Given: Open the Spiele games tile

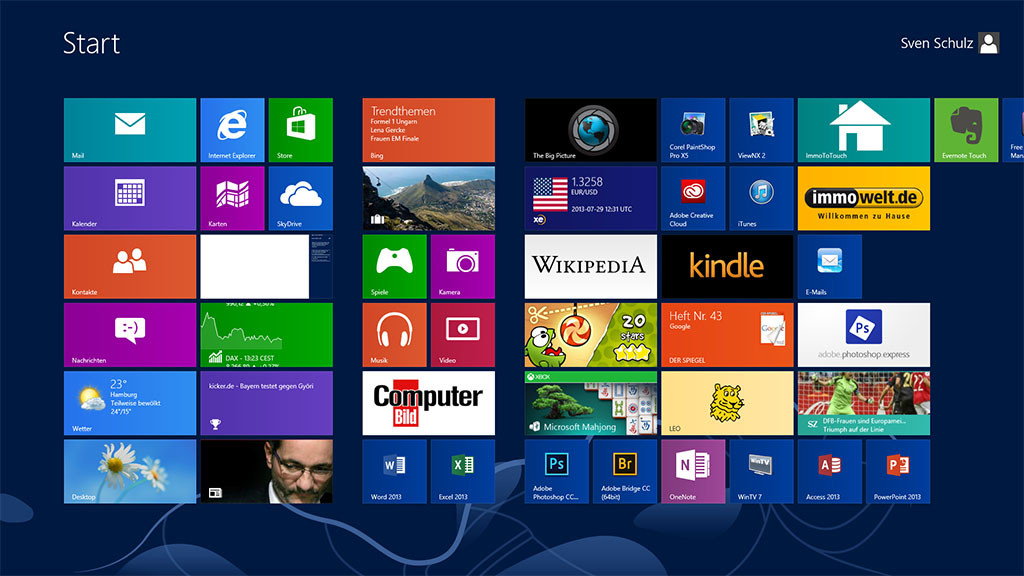Looking at the screenshot, I should point(394,266).
